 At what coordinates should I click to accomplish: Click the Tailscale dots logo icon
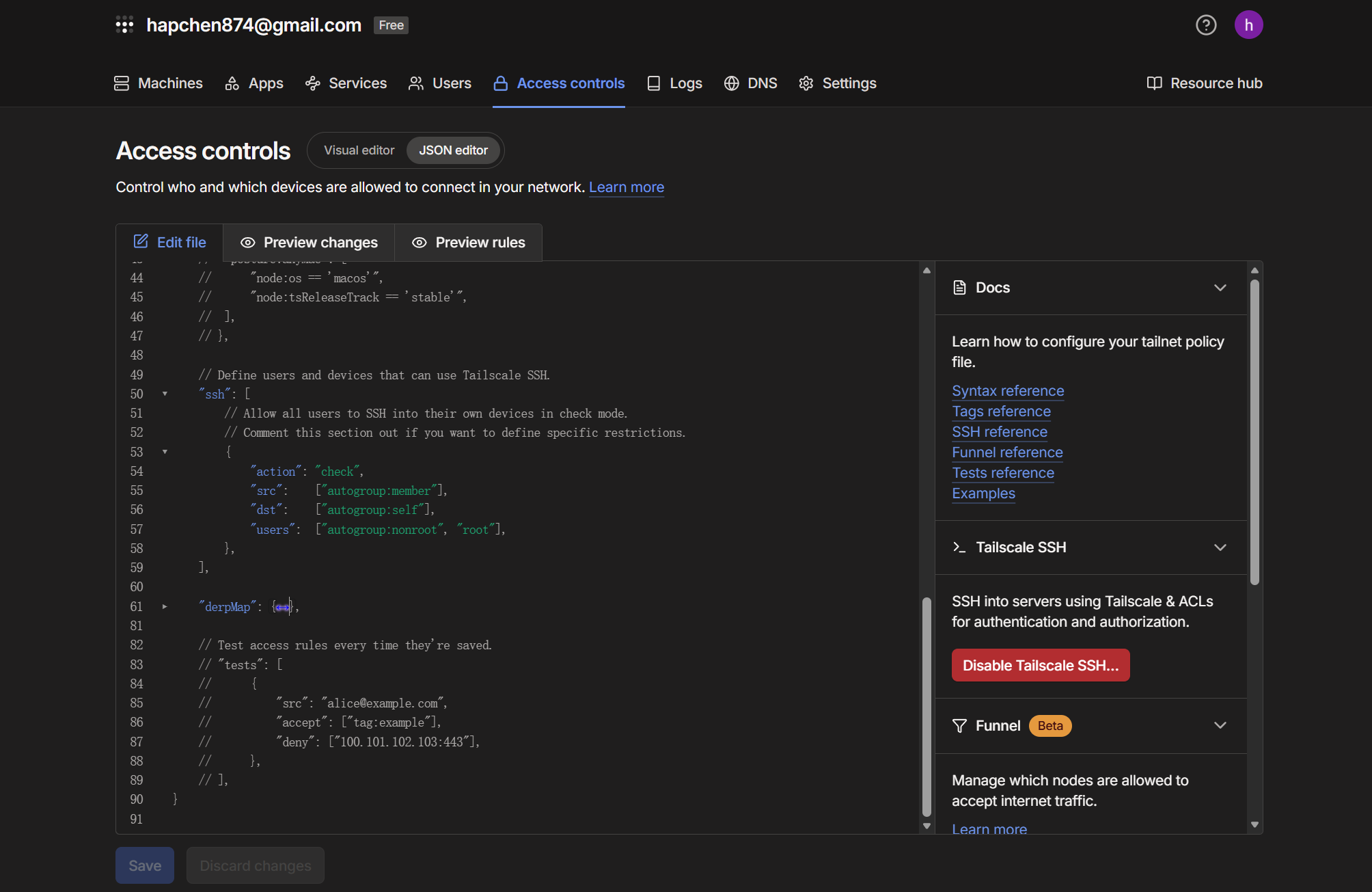[x=124, y=25]
